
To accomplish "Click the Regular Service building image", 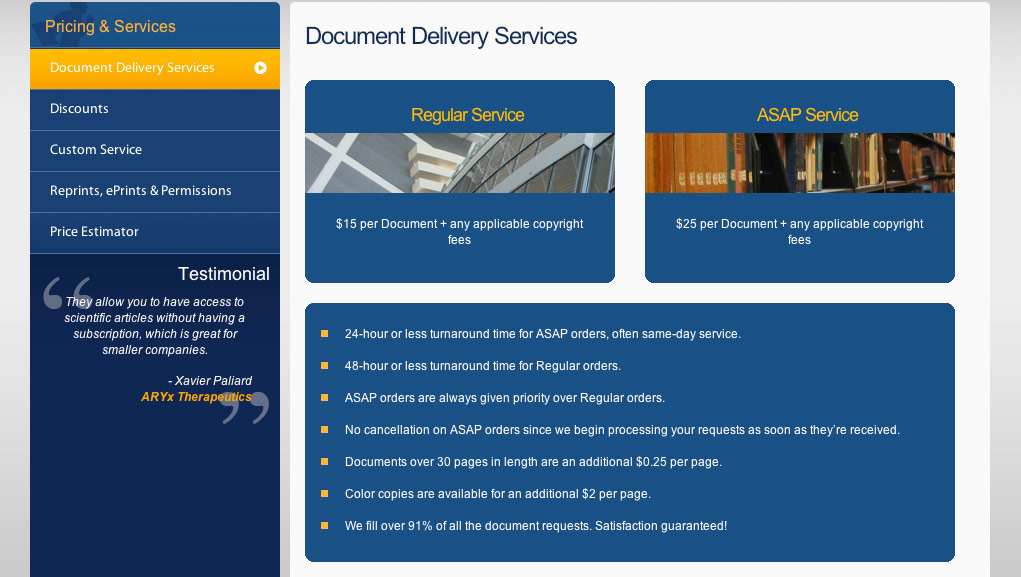I will point(460,163).
